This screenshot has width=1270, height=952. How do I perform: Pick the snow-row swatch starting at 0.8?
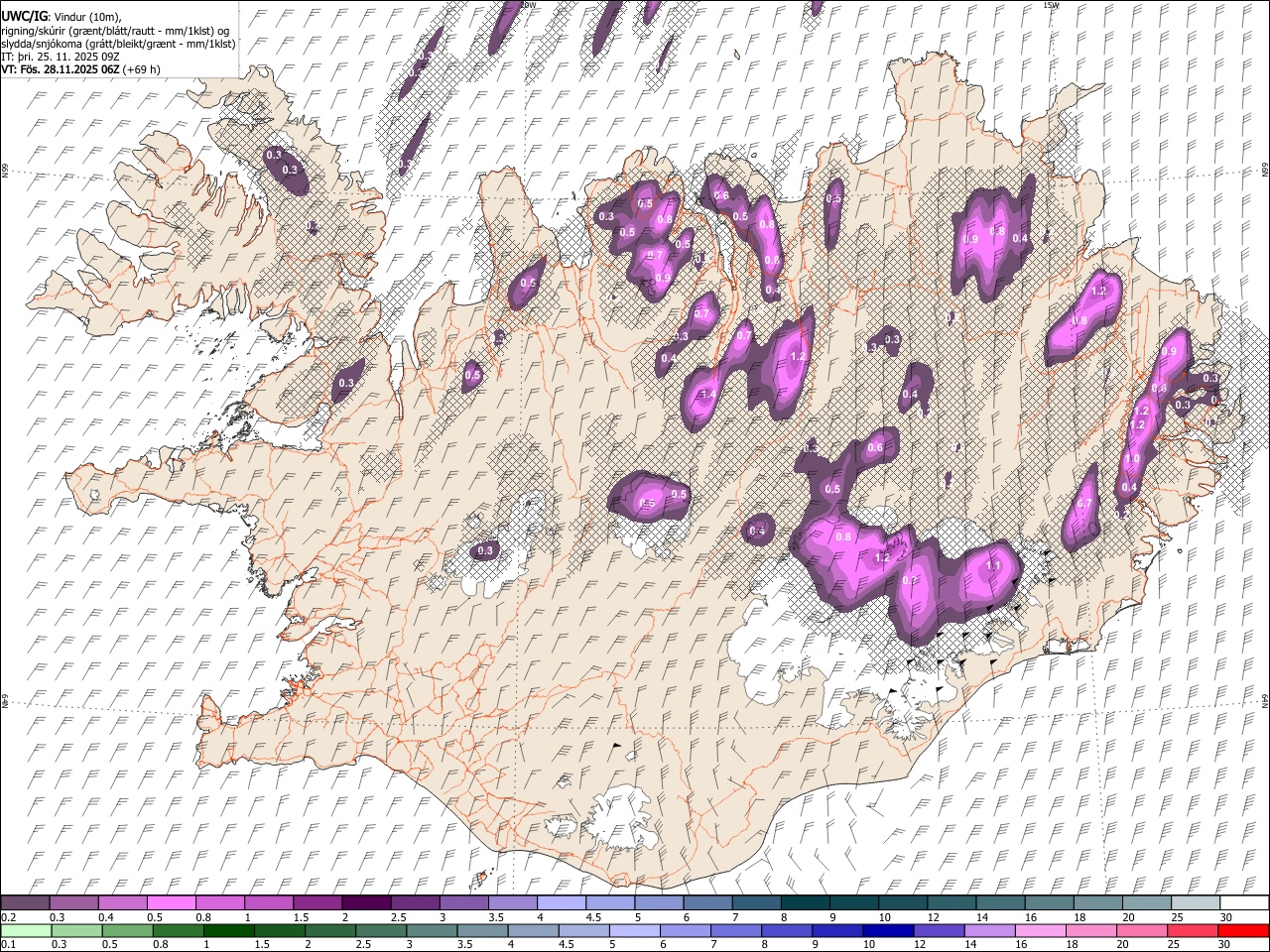[219, 903]
